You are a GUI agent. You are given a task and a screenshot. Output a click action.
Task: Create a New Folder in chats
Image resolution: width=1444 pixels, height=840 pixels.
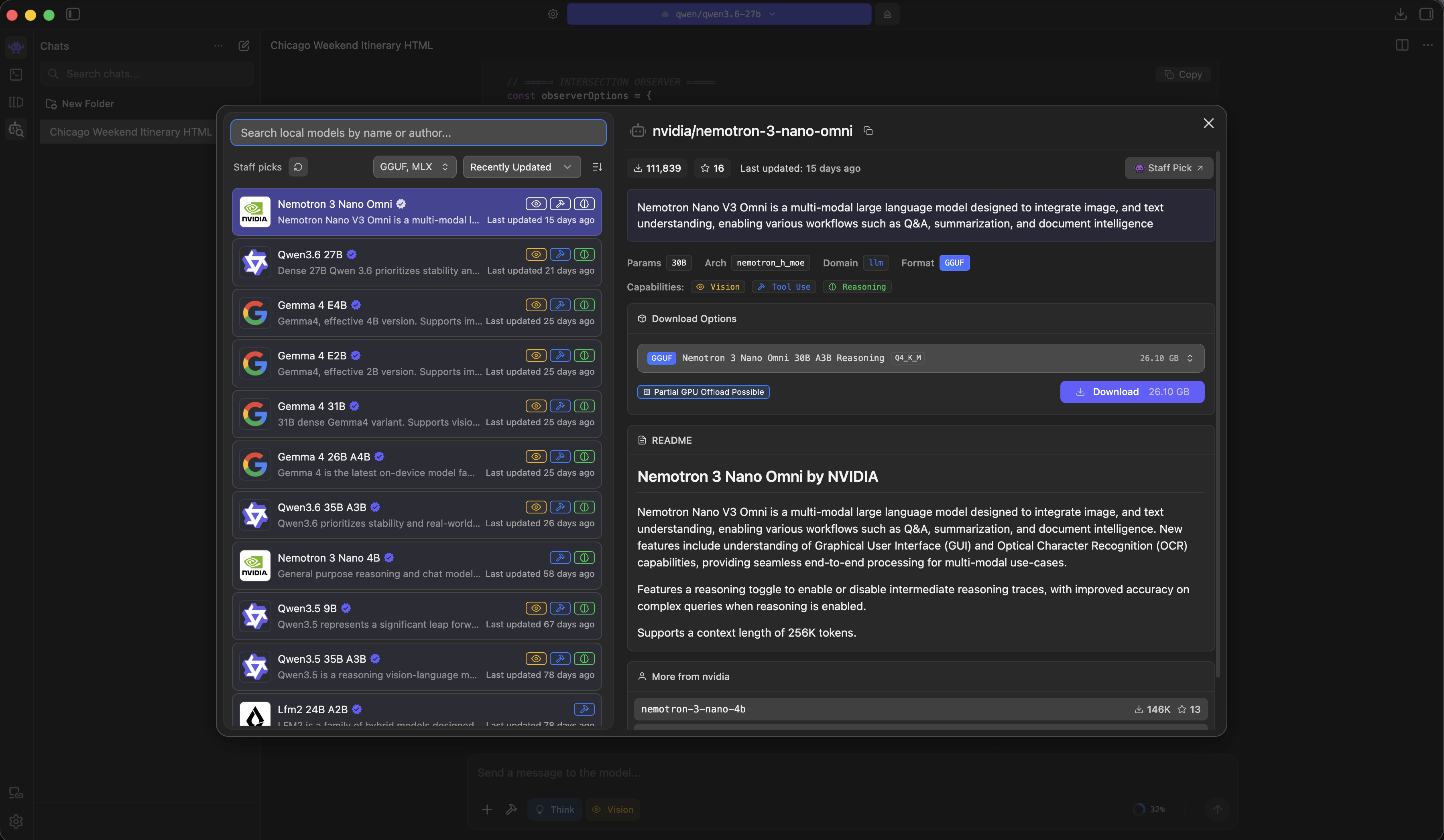click(x=80, y=103)
